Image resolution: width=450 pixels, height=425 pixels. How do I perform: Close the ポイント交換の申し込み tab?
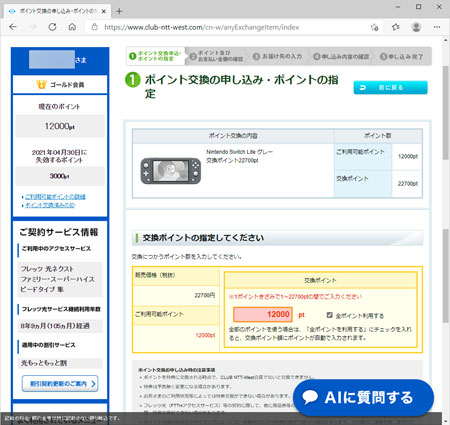(104, 11)
